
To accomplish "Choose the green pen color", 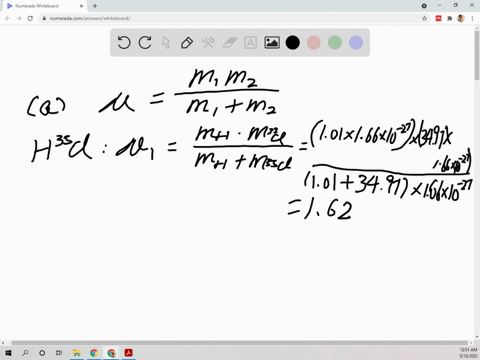I will (x=335, y=43).
